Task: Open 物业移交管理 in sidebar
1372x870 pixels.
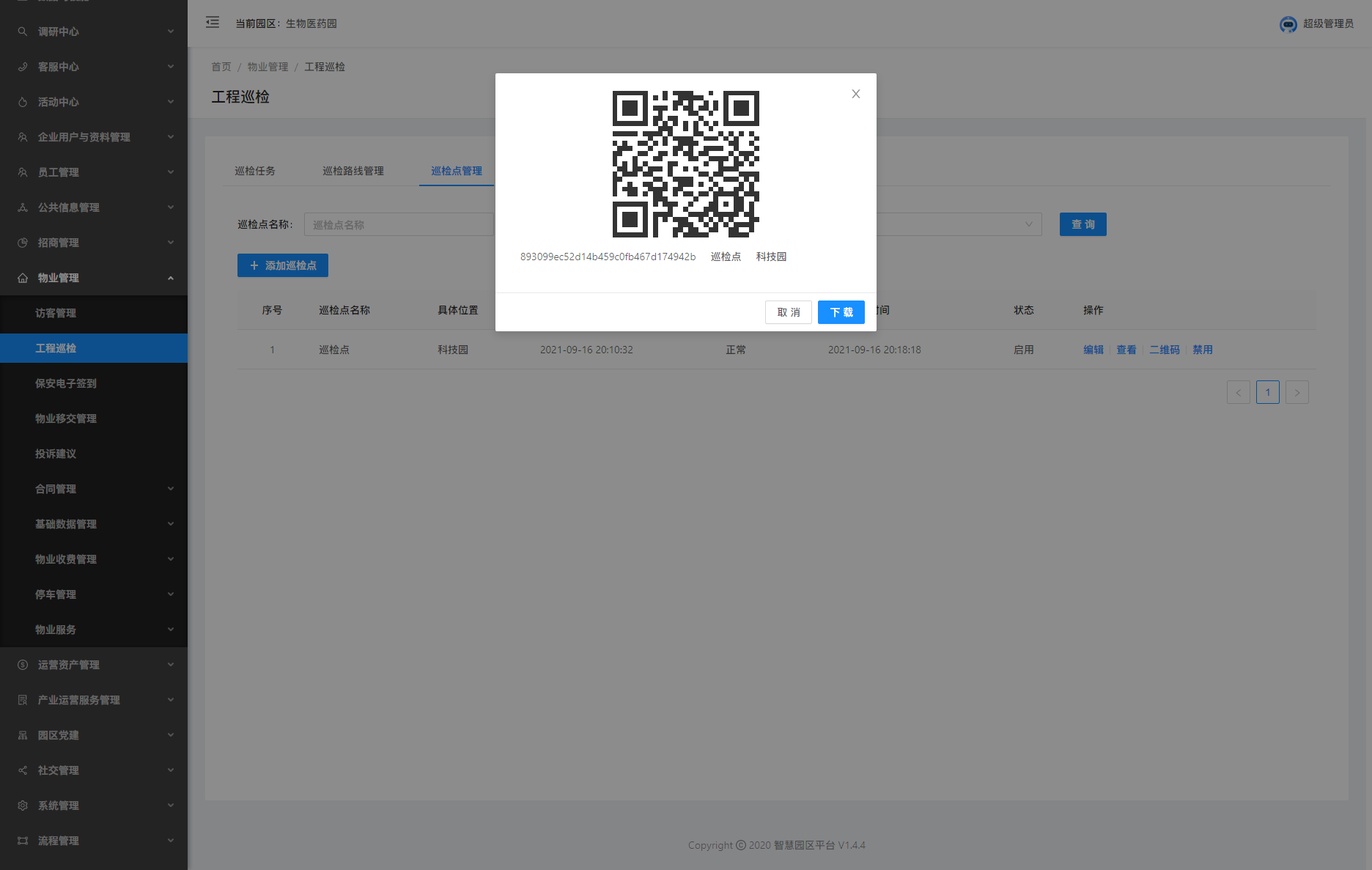Action: (x=94, y=419)
